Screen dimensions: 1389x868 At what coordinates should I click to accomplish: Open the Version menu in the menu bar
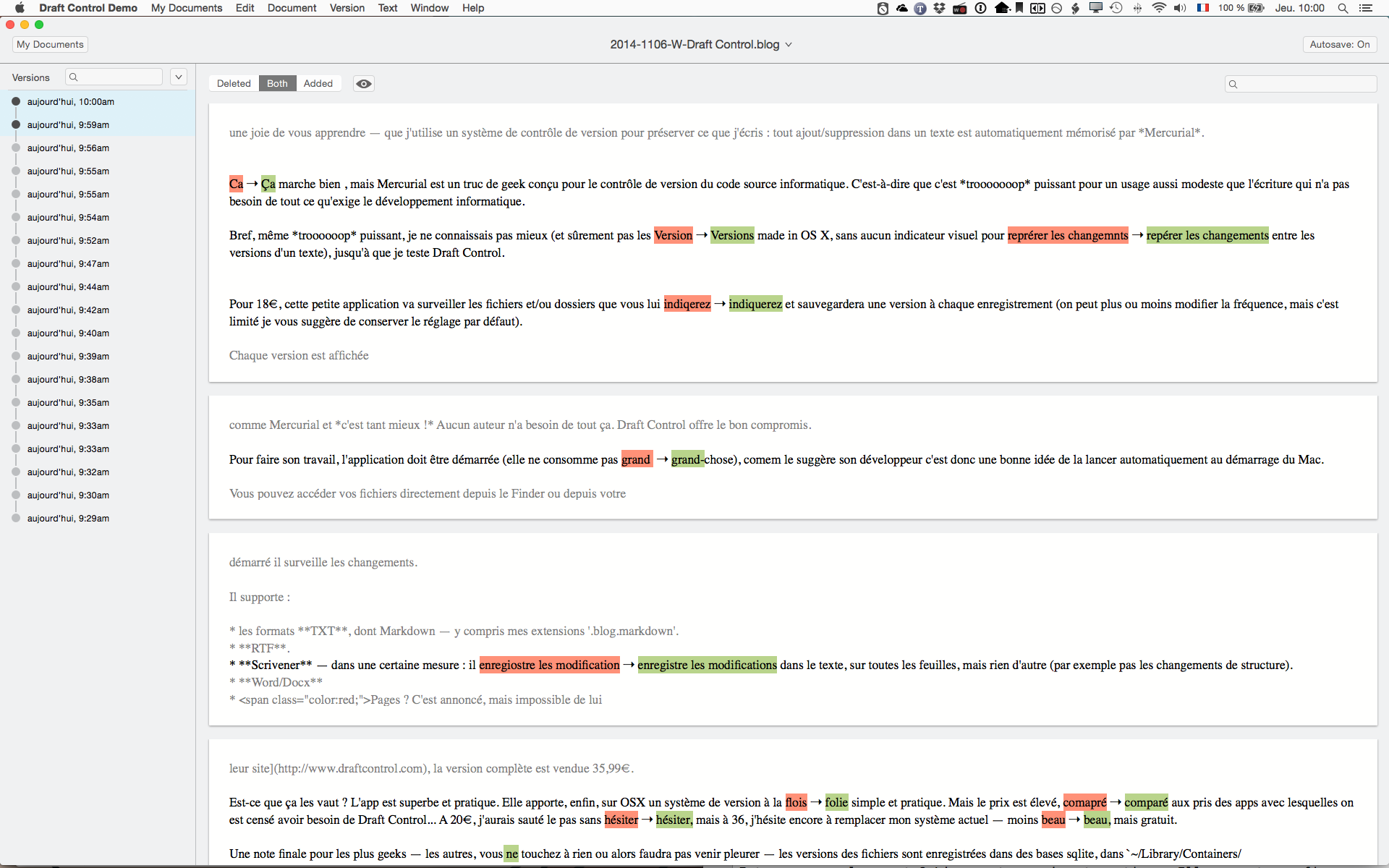coord(347,8)
